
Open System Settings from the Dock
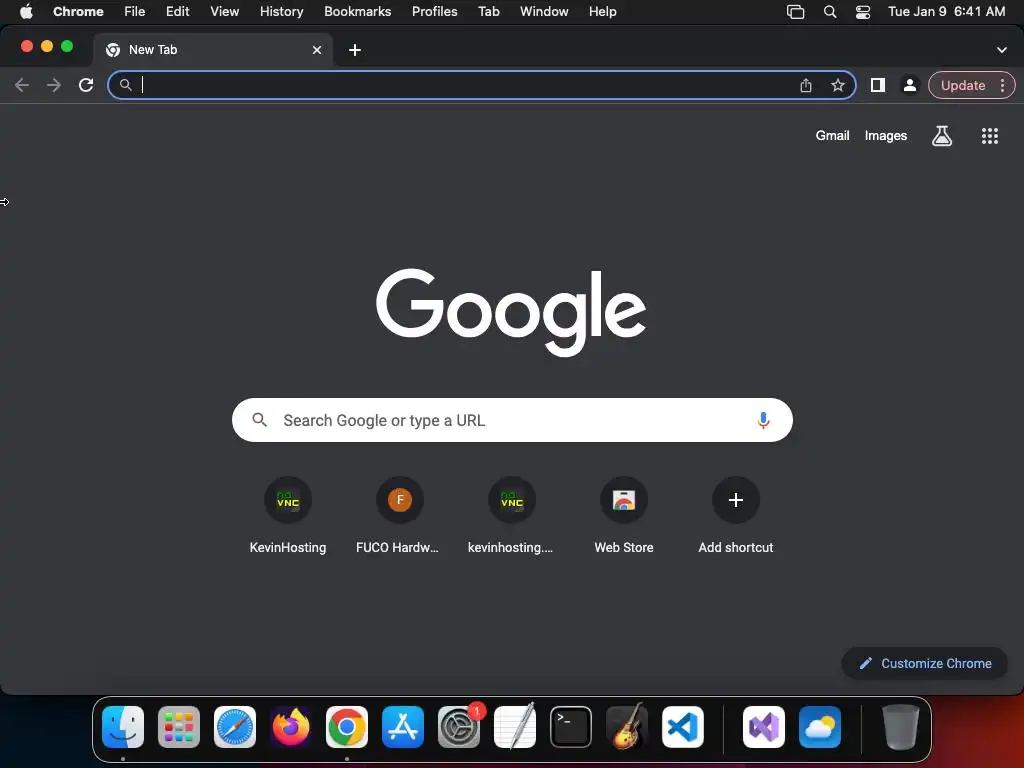tap(459, 727)
